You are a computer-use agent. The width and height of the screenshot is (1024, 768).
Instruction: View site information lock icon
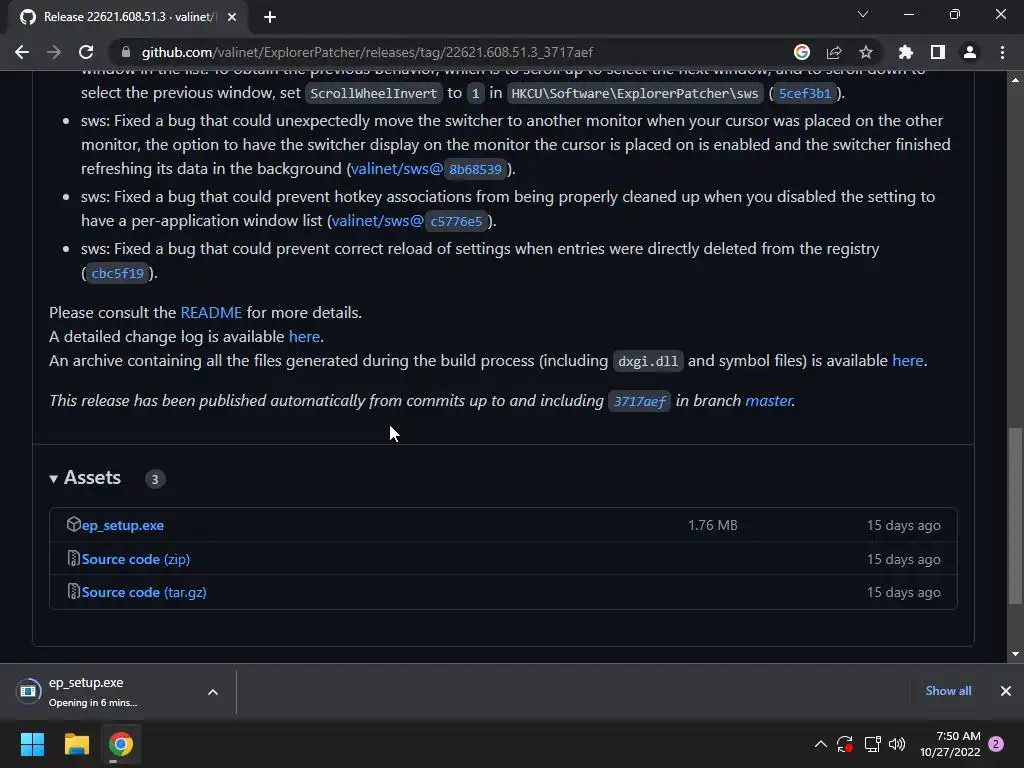click(x=126, y=52)
